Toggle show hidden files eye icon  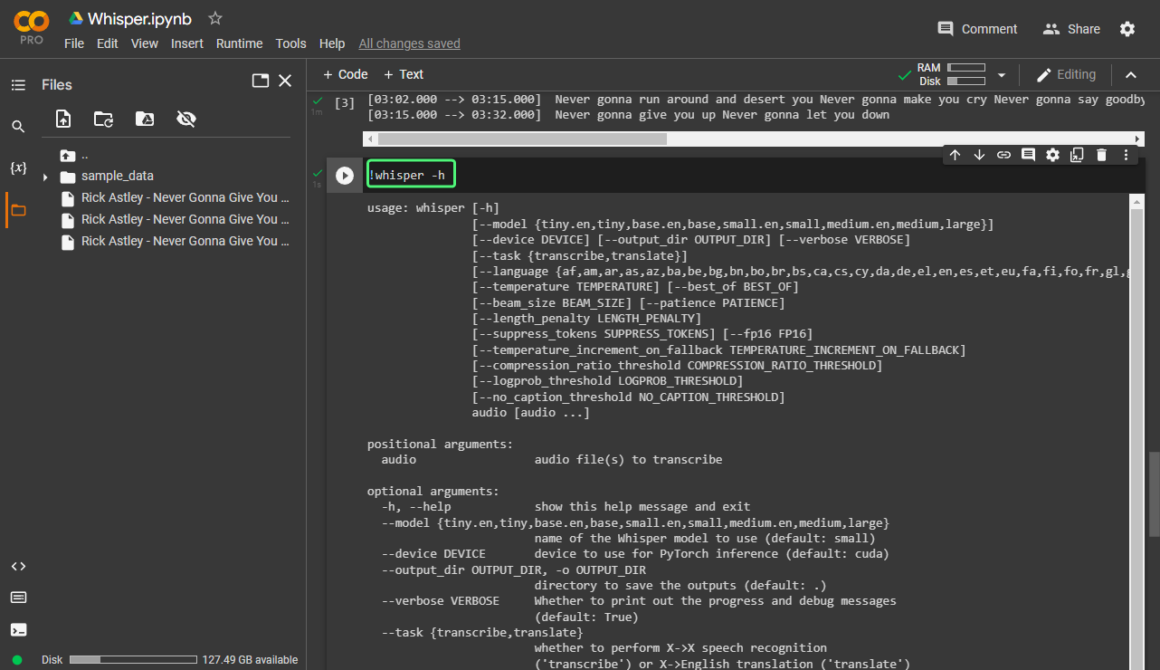pyautogui.click(x=186, y=119)
